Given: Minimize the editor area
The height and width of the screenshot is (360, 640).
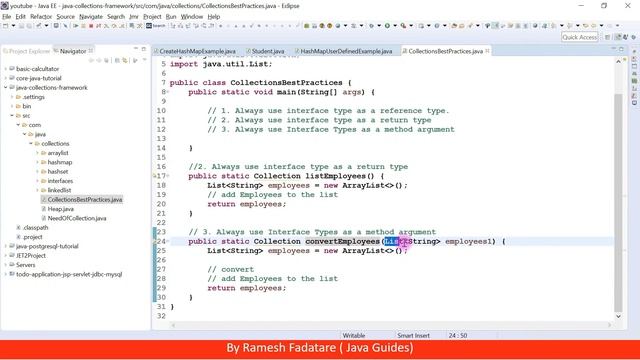Looking at the screenshot, I should tap(613, 48).
